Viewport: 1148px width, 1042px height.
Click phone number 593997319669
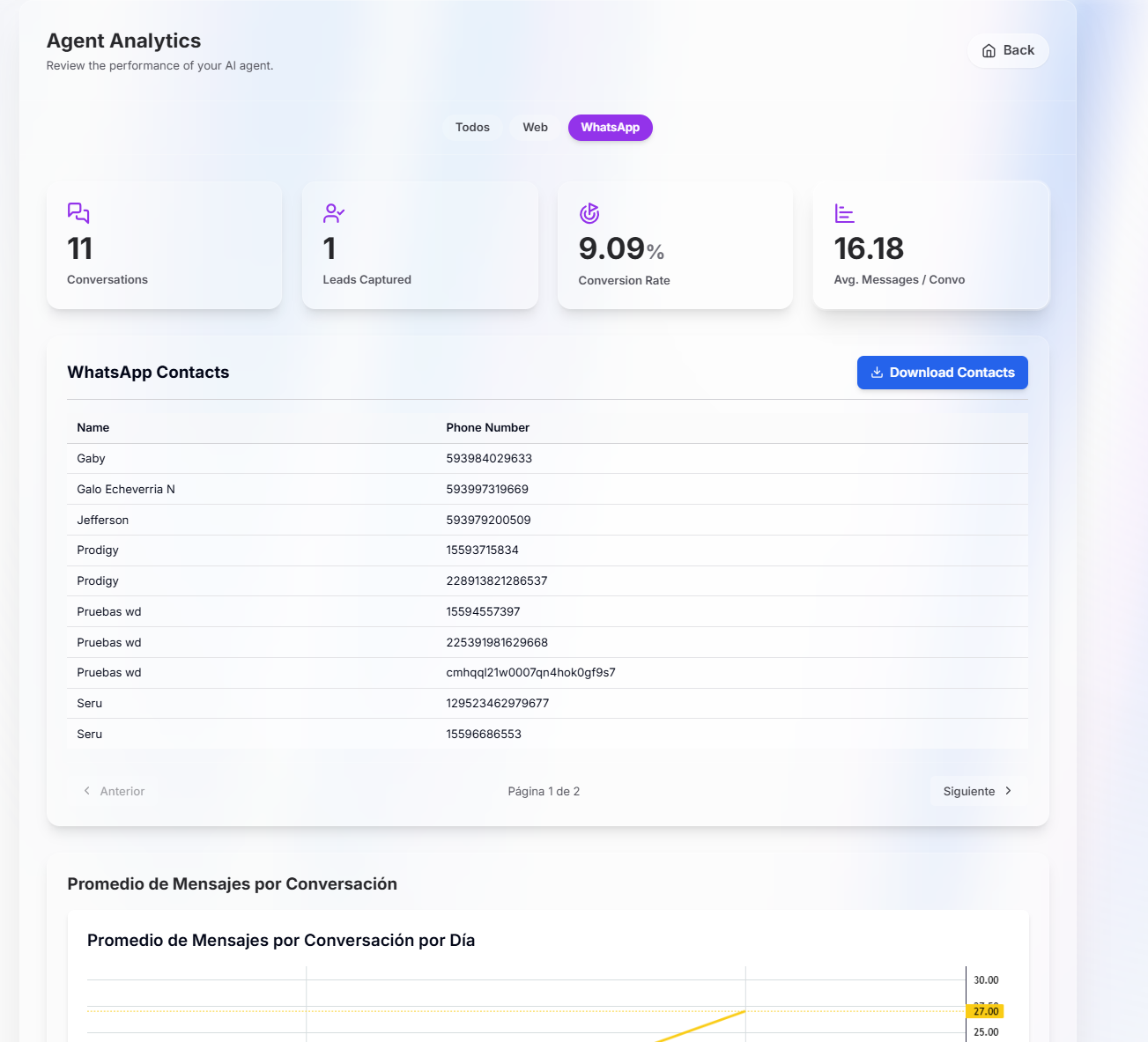click(487, 489)
